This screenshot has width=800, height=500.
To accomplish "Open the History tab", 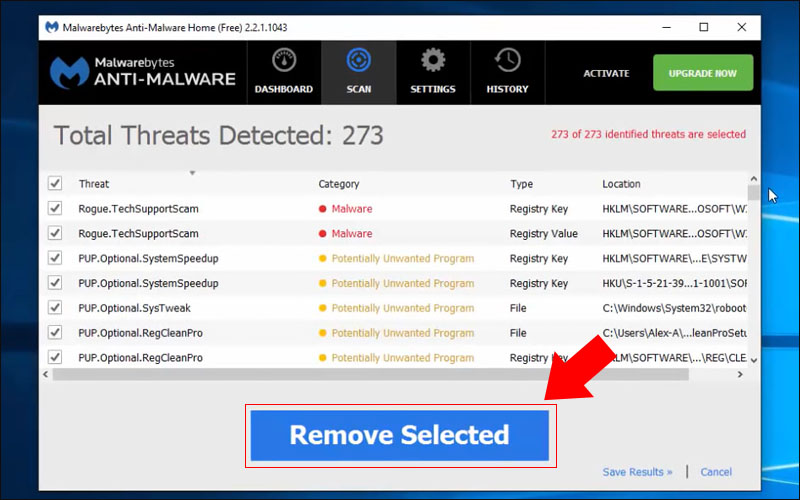I will pos(507,72).
